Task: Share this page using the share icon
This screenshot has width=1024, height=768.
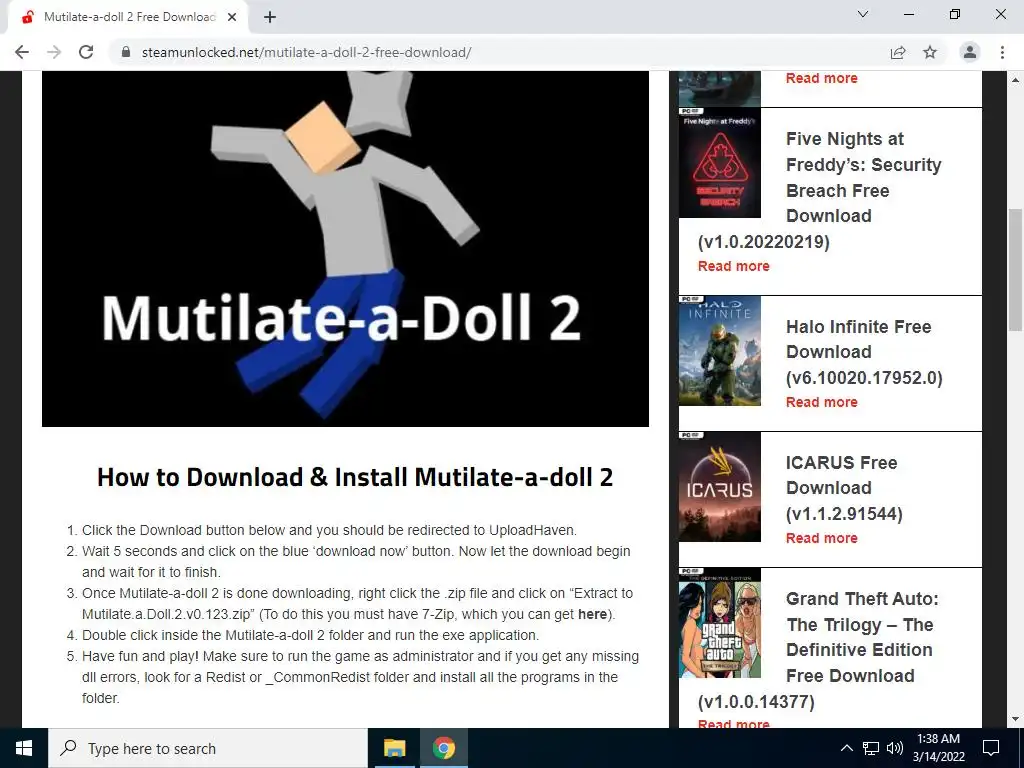Action: [x=898, y=52]
